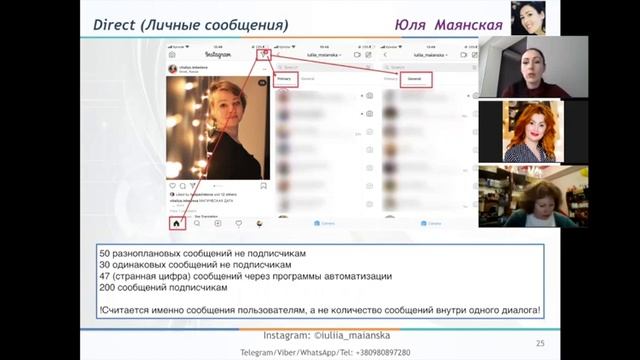640x360 pixels.
Task: Click line "200 сообщений подписчикам"
Action: [x=163, y=287]
